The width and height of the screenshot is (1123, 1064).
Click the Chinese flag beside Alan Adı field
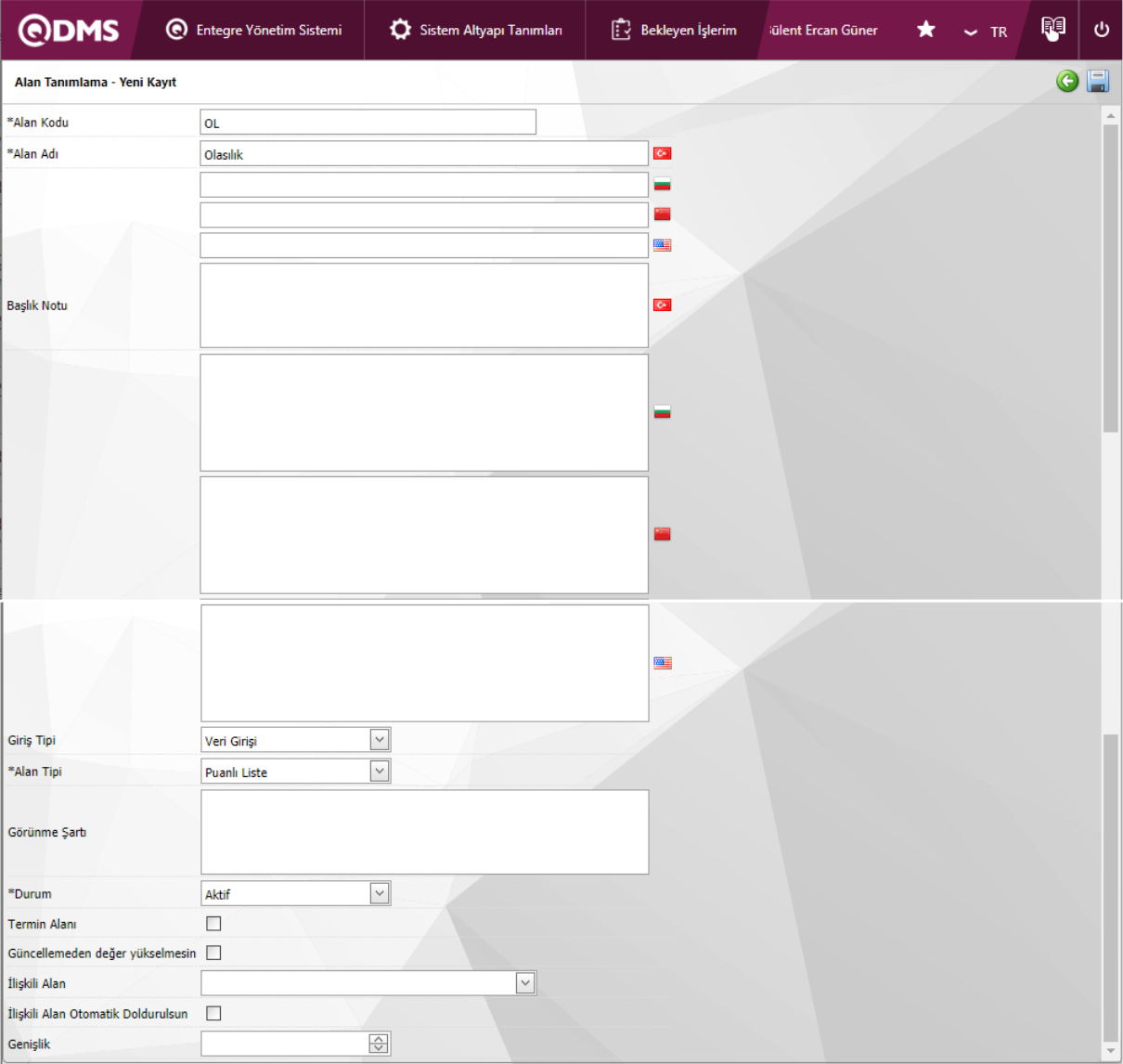pos(662,214)
